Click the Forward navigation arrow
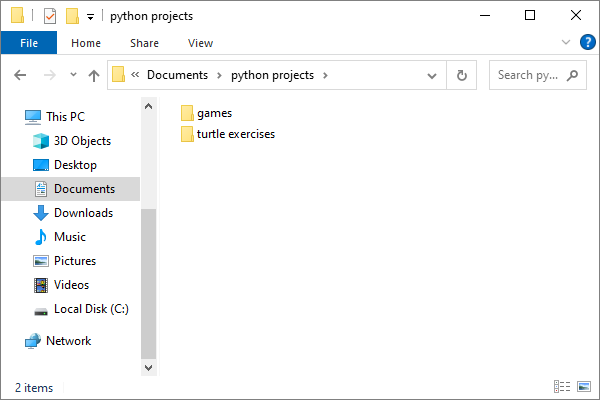The width and height of the screenshot is (600, 400). (x=49, y=75)
